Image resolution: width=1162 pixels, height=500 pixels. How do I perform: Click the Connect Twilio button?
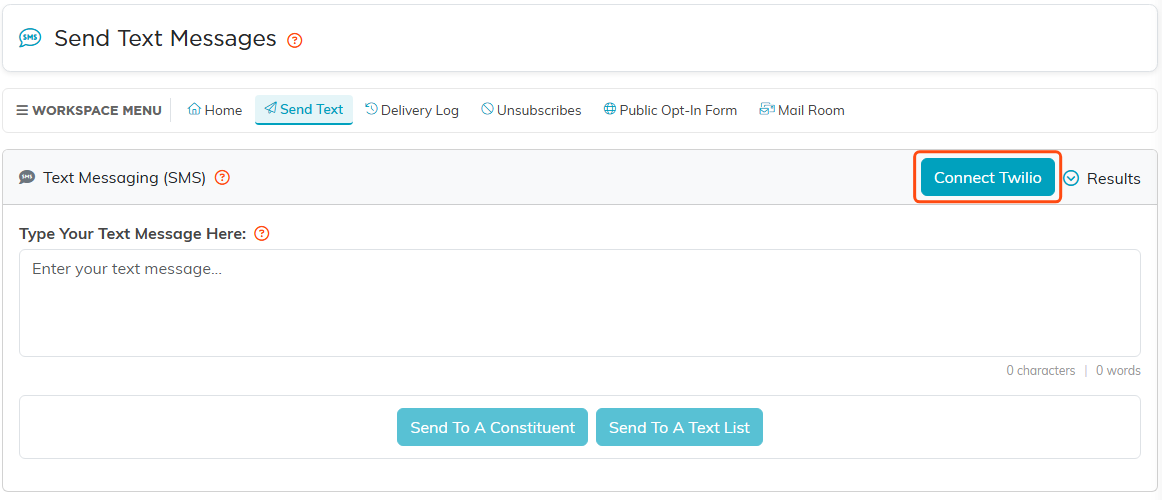pos(988,178)
